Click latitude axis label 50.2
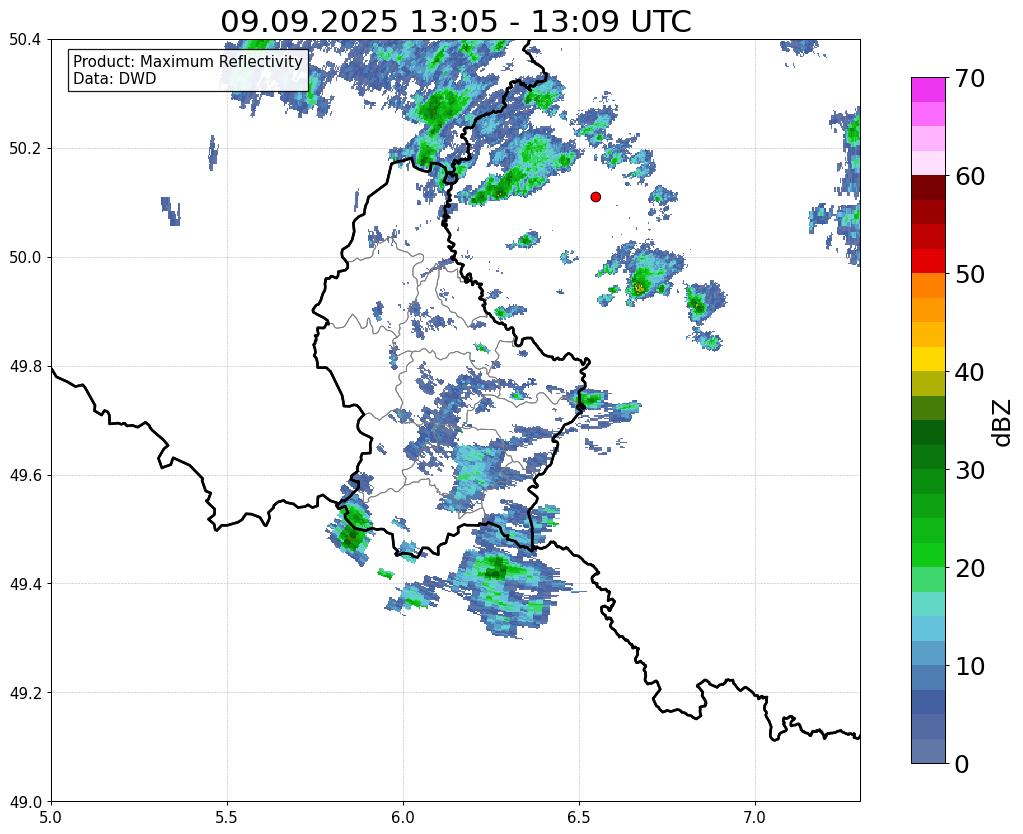This screenshot has height=834, width=1023. (25, 149)
